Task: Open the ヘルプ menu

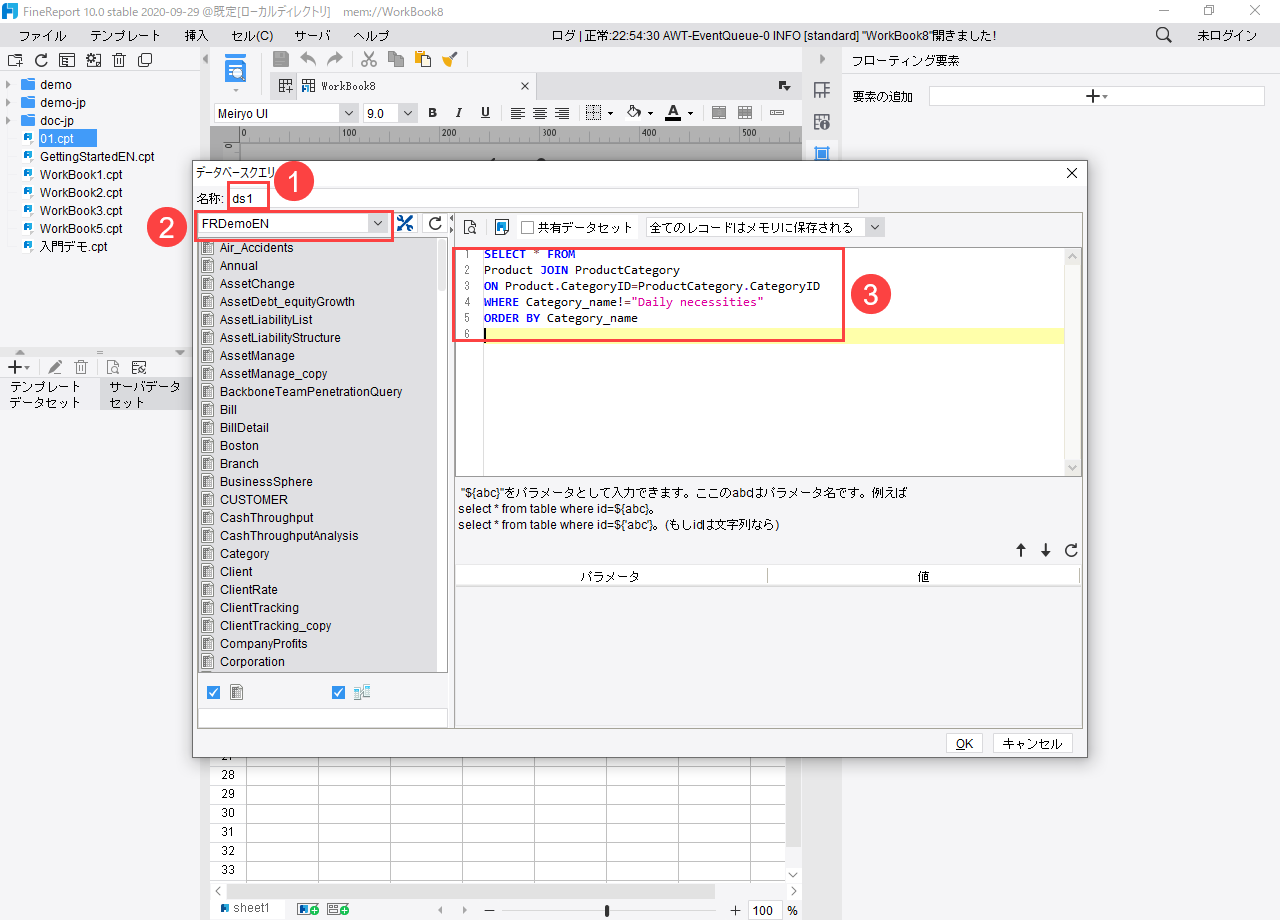Action: pyautogui.click(x=371, y=35)
